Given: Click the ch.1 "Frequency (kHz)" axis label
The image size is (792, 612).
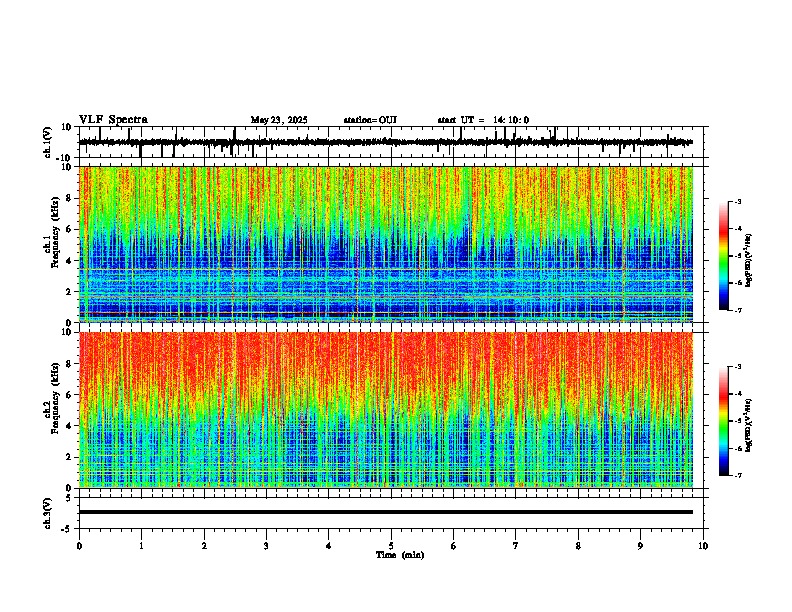Looking at the screenshot, I should click(x=55, y=233).
